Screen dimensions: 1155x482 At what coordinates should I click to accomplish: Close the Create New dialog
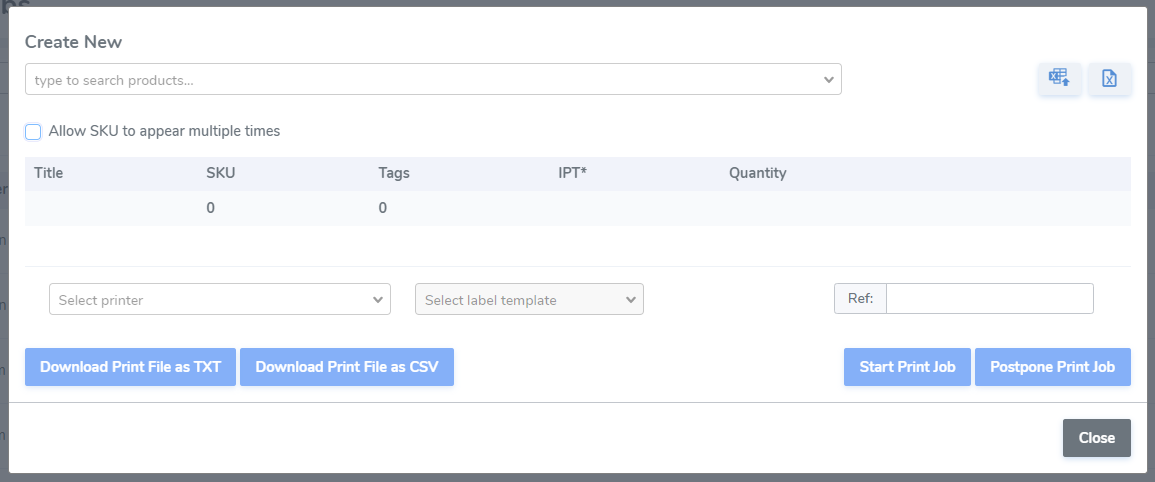pyautogui.click(x=1096, y=438)
